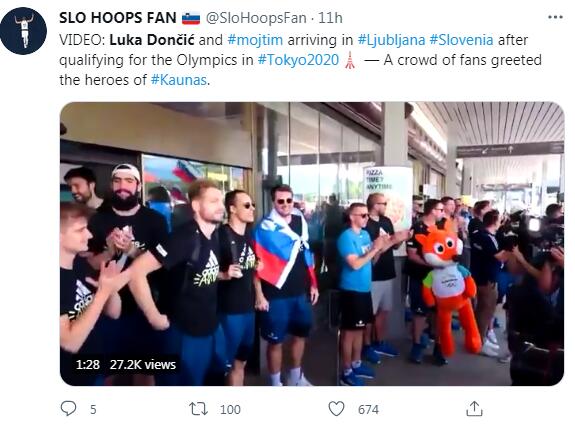View the 674 likes count
The image size is (575, 430).
point(368,409)
